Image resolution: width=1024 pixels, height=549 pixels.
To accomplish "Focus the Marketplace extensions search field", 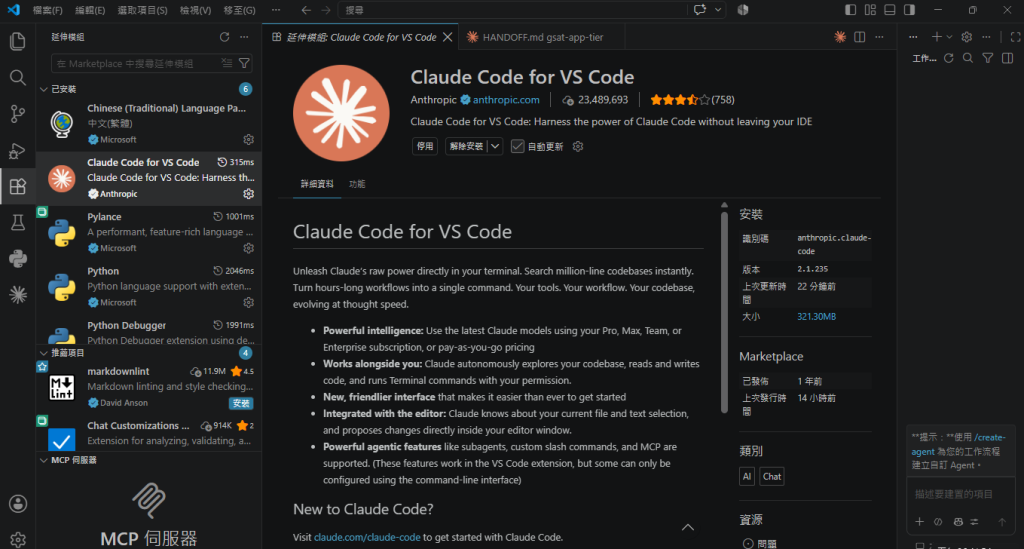I will (137, 63).
